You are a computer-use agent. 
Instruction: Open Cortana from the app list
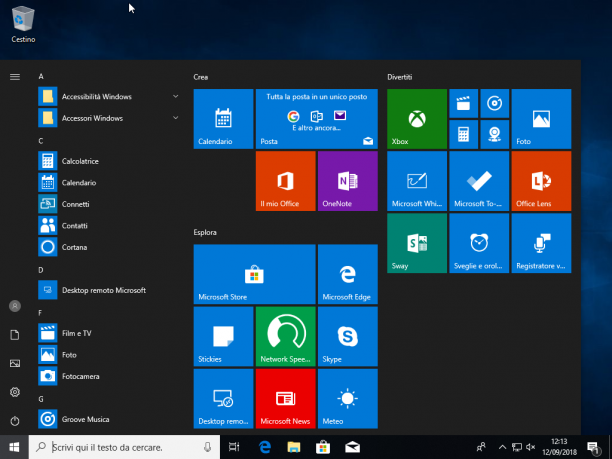click(x=109, y=247)
